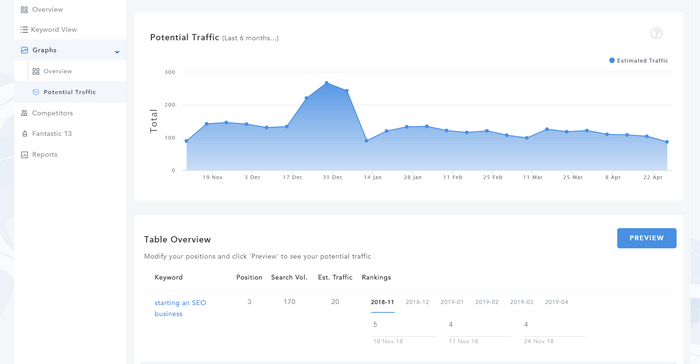This screenshot has height=364, width=700.
Task: Click the help question mark icon
Action: [656, 33]
